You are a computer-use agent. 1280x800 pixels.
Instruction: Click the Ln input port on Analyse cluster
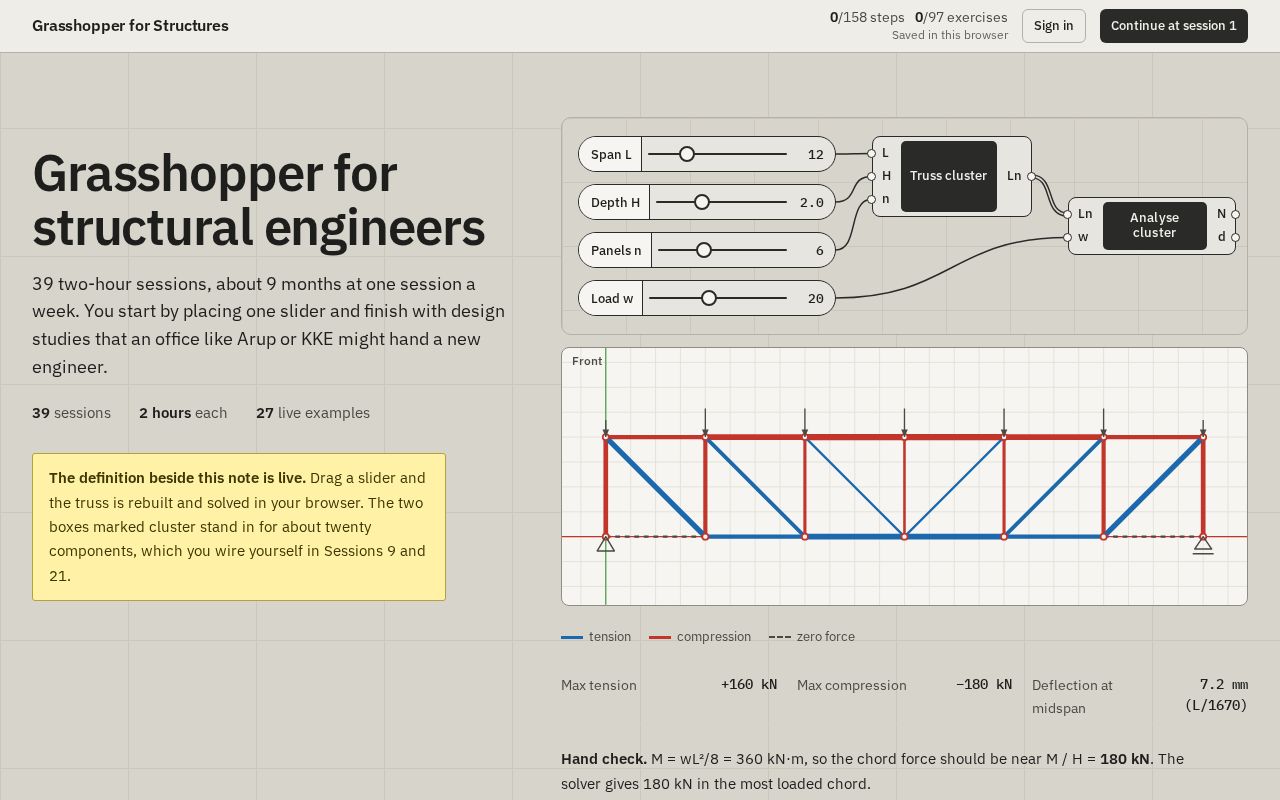[1068, 214]
